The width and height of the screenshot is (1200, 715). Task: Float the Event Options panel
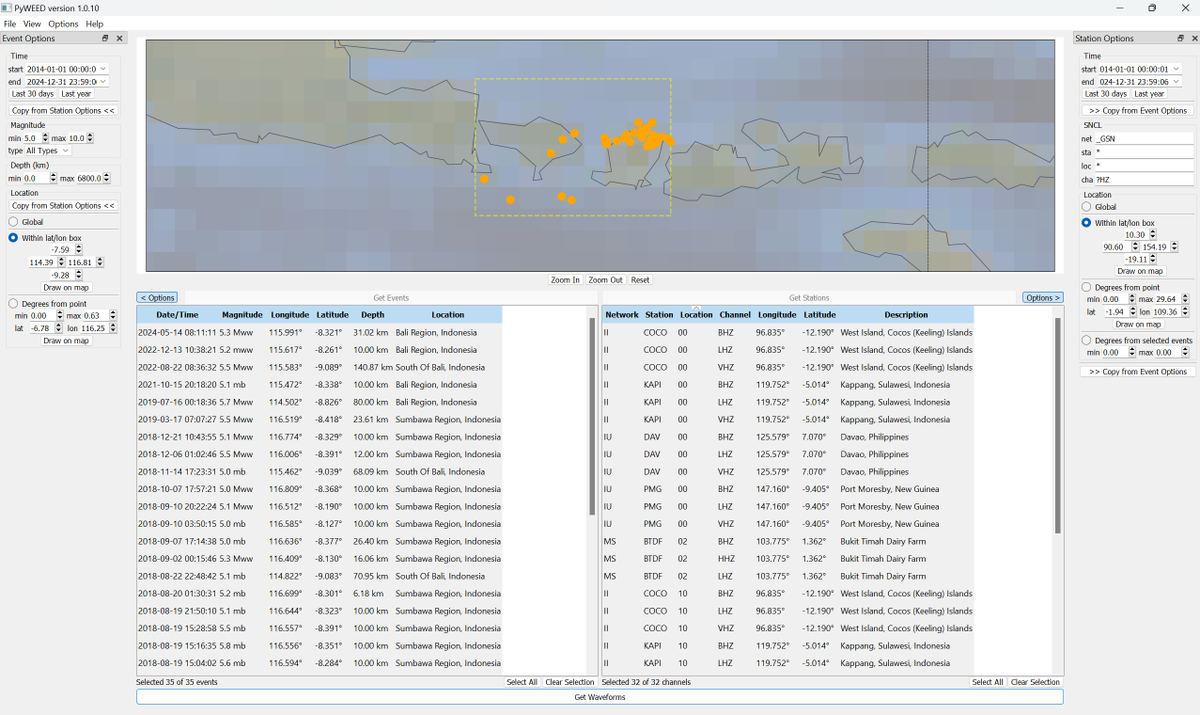point(105,38)
